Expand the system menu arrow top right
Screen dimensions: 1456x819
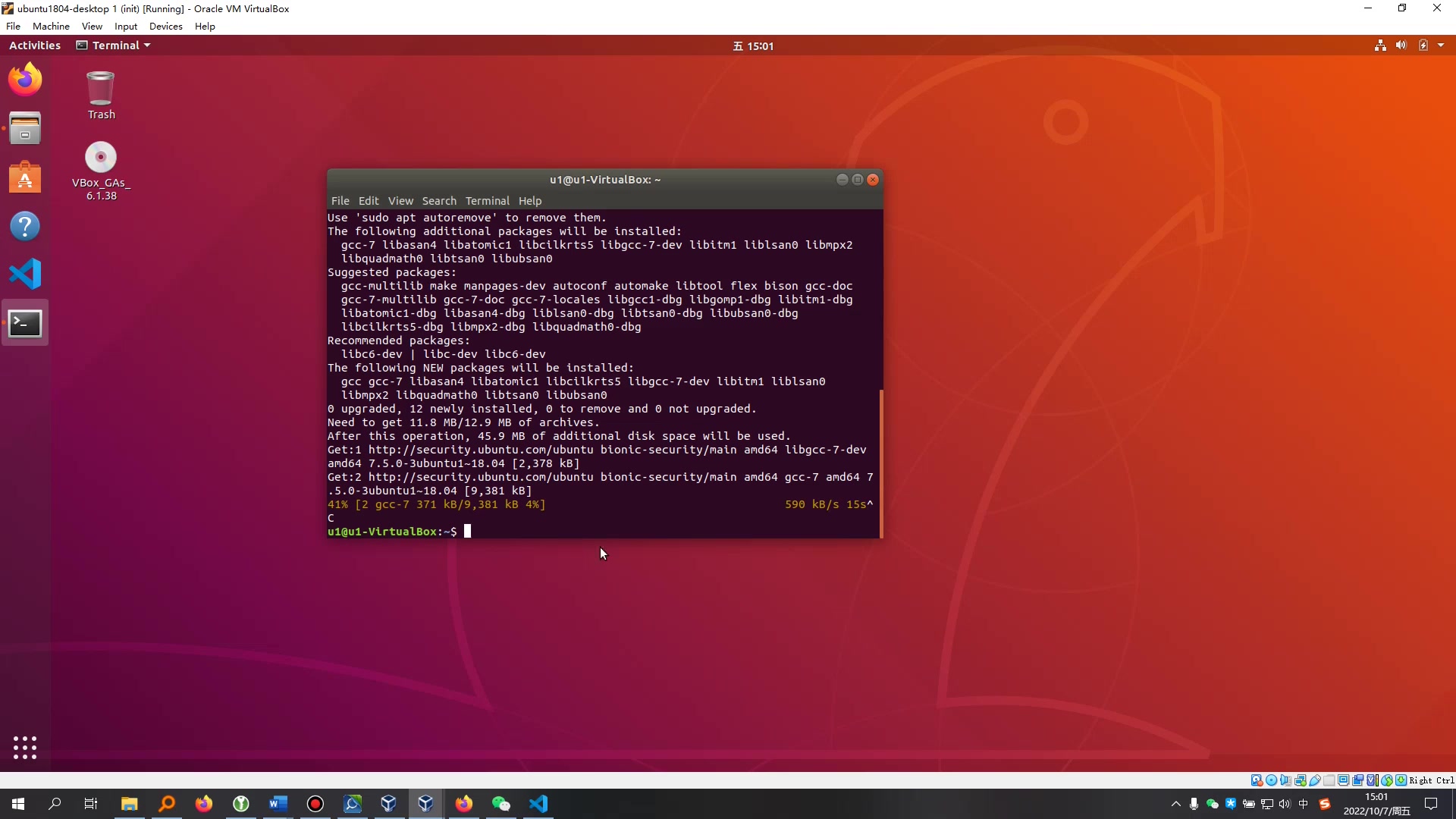[1441, 45]
